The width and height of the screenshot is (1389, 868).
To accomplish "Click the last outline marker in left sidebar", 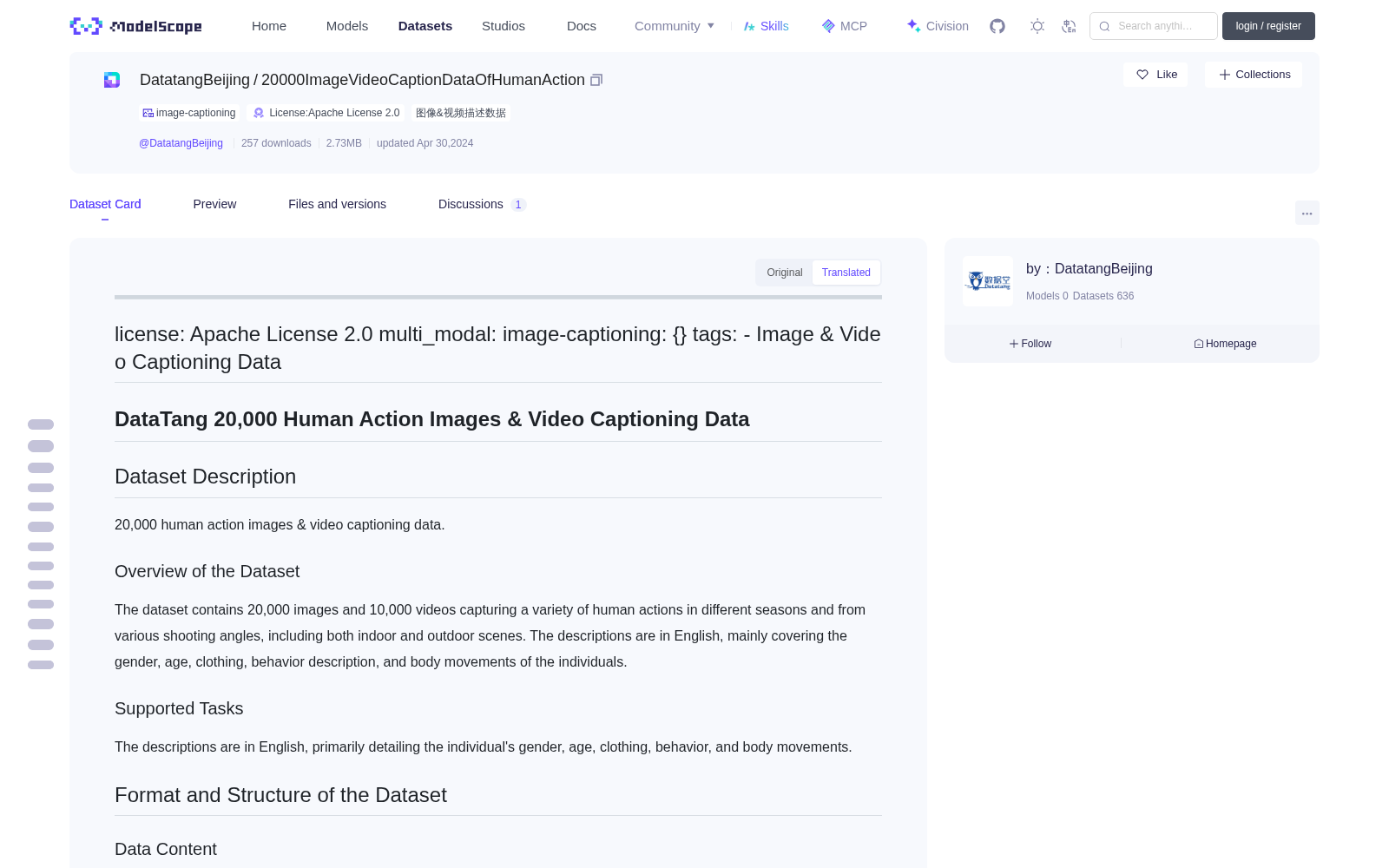I will (x=41, y=665).
